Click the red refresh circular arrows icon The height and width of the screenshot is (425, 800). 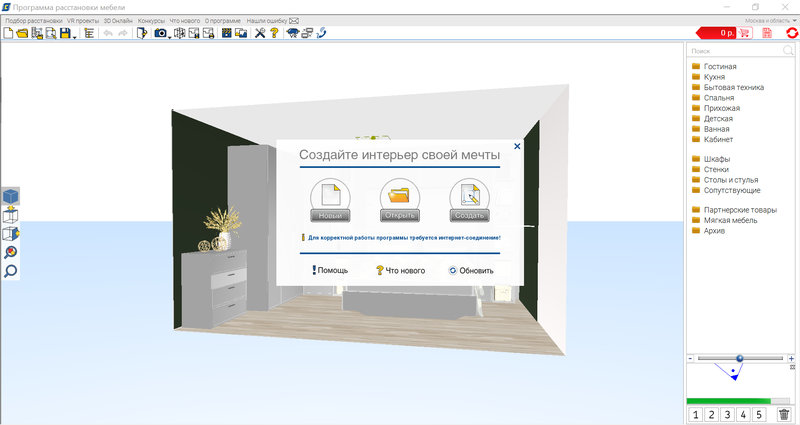792,33
